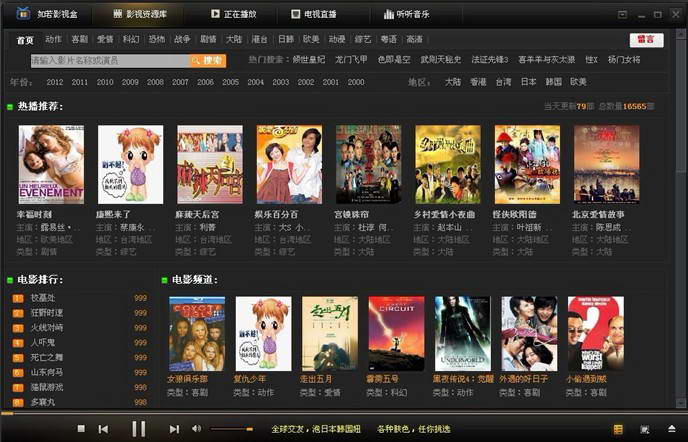Click the 外遇的好日子 movie title link
688x442 pixels.
[x=523, y=379]
